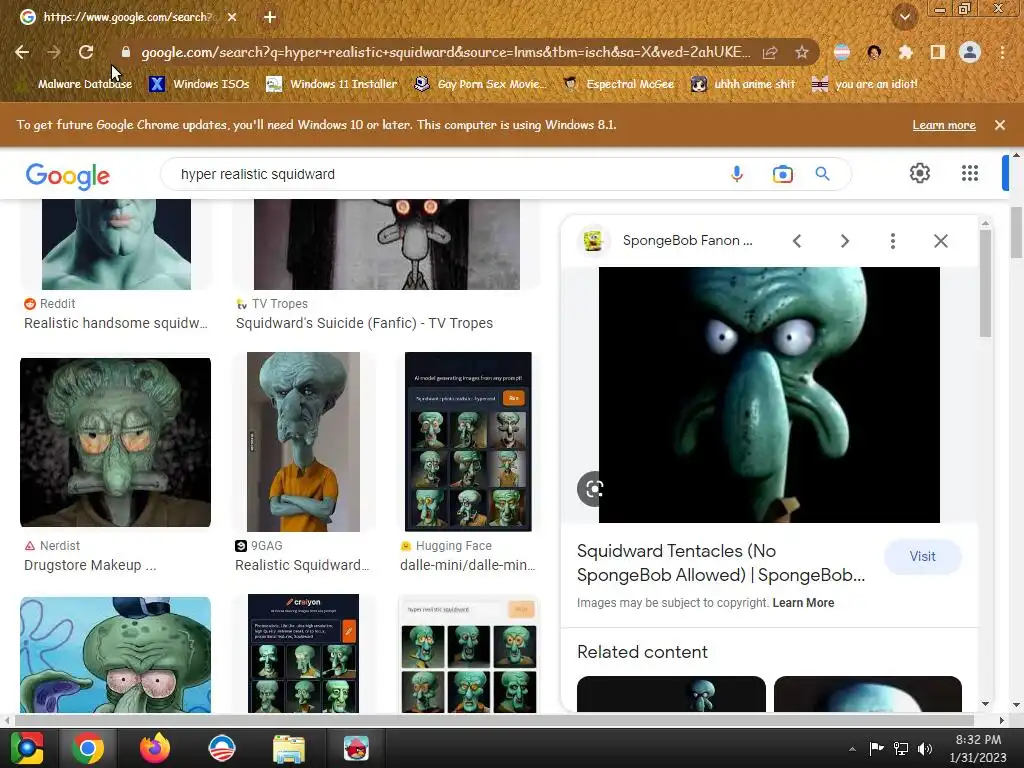The image size is (1024, 768).
Task: Open Google quick settings gear icon
Action: pos(920,173)
